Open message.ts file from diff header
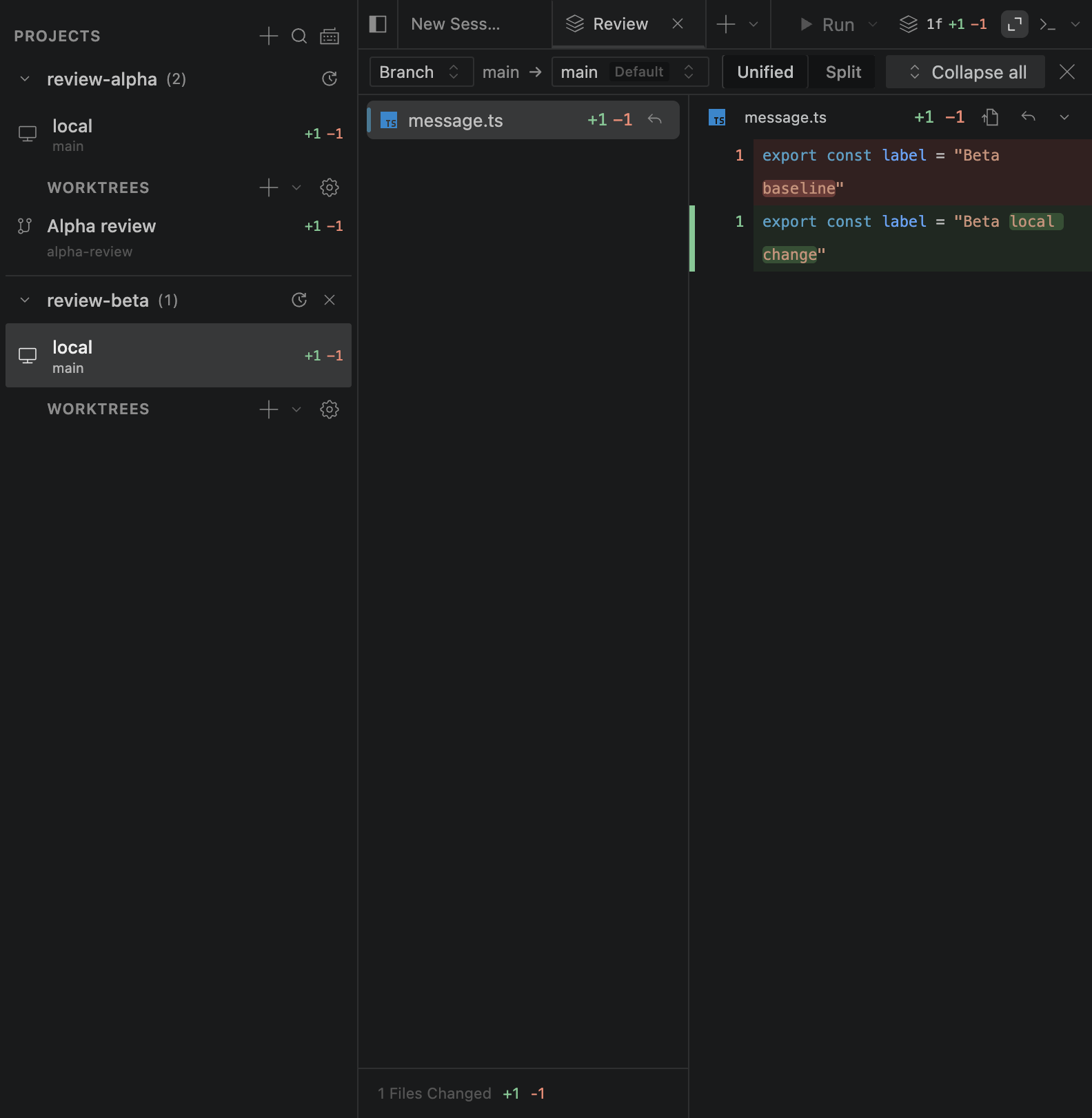Image resolution: width=1092 pixels, height=1118 pixels. point(991,117)
